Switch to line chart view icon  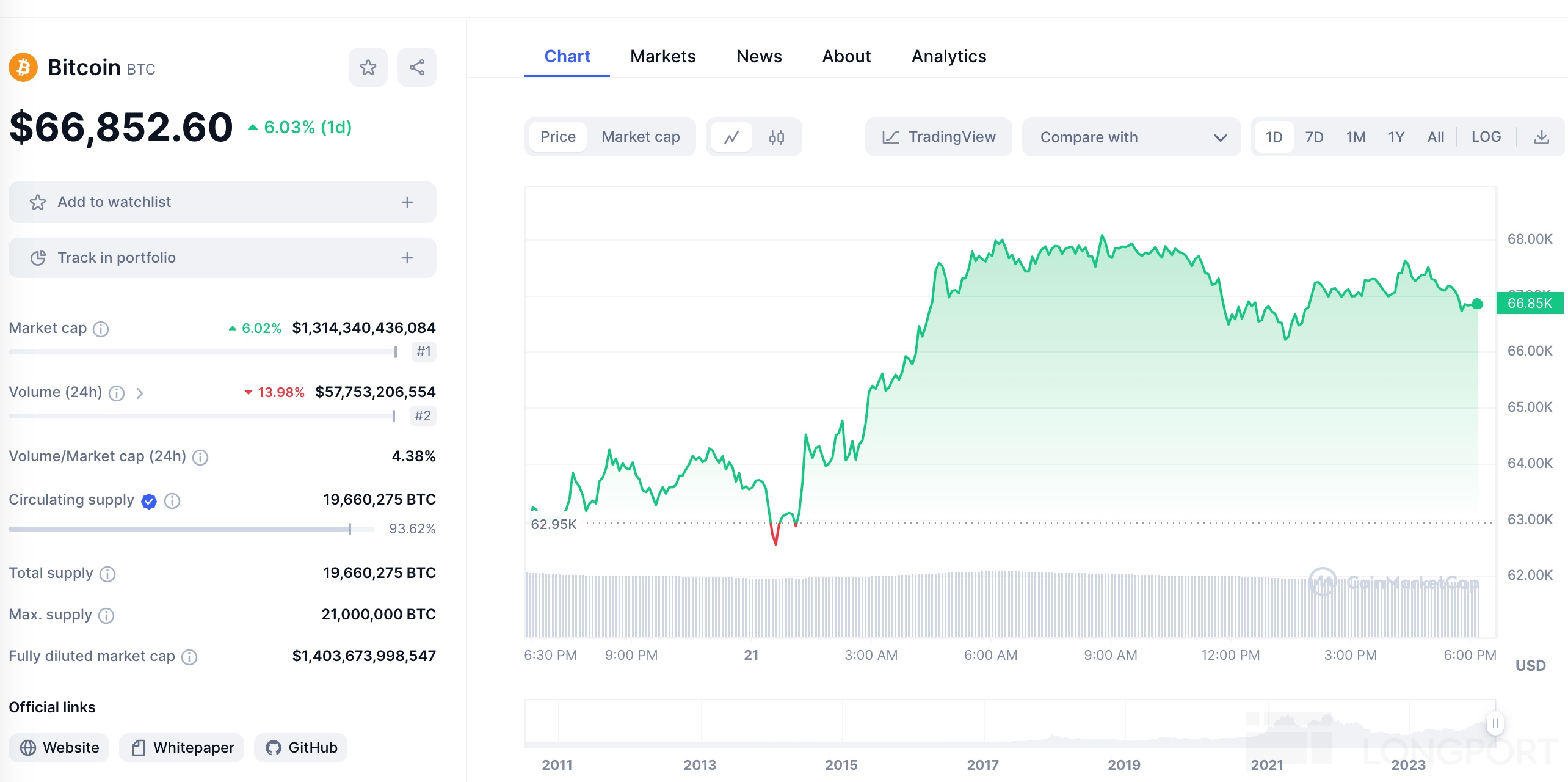click(x=731, y=137)
